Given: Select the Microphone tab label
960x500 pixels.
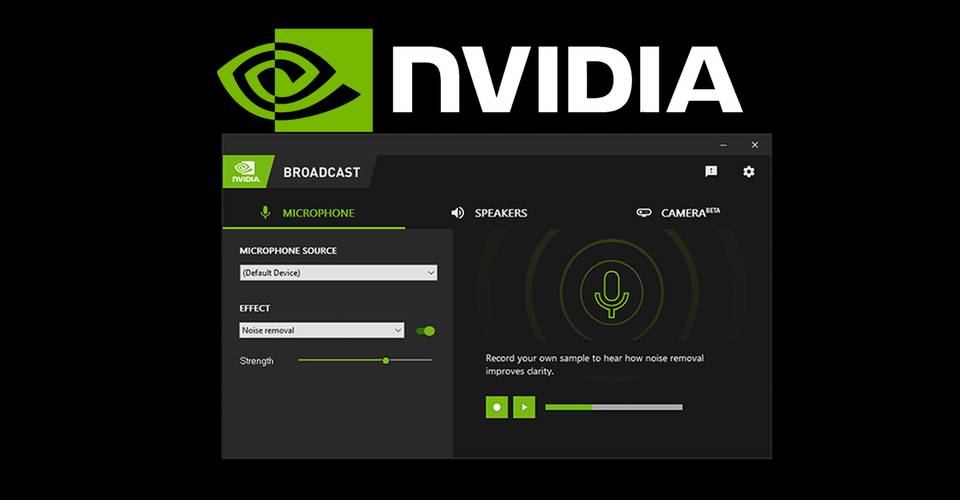Looking at the screenshot, I should click(x=318, y=213).
